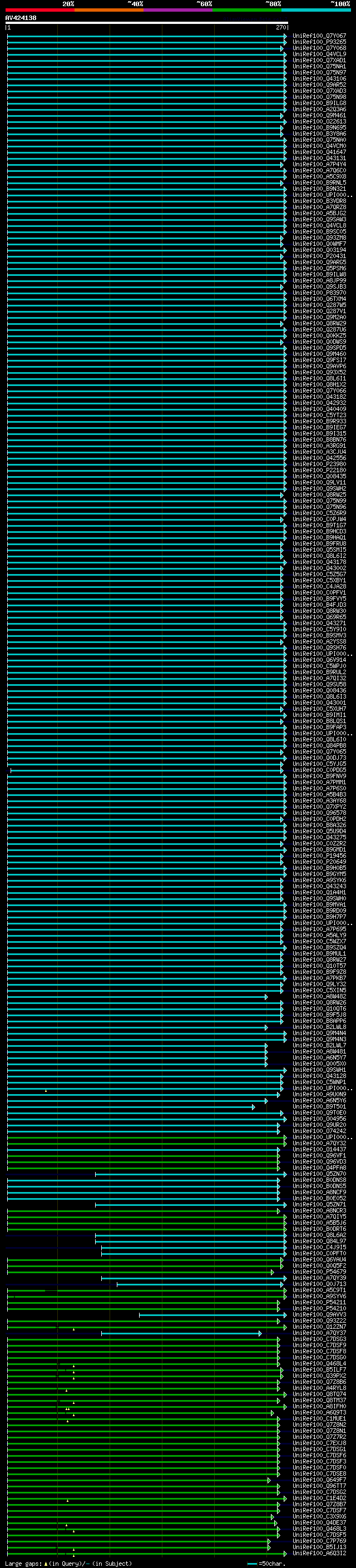Image resolution: width=356 pixels, height=1568 pixels.
Task: Select hit label UniRef100_B5ILF7
Action: pyautogui.click(x=319, y=1370)
